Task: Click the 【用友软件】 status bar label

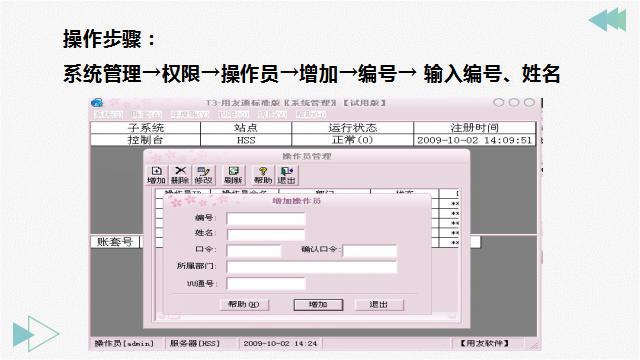Action: point(485,343)
